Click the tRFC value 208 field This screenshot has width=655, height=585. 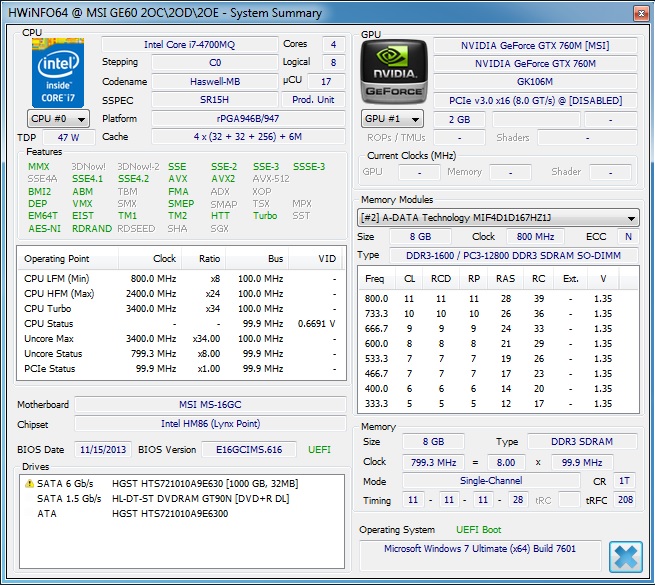click(625, 500)
